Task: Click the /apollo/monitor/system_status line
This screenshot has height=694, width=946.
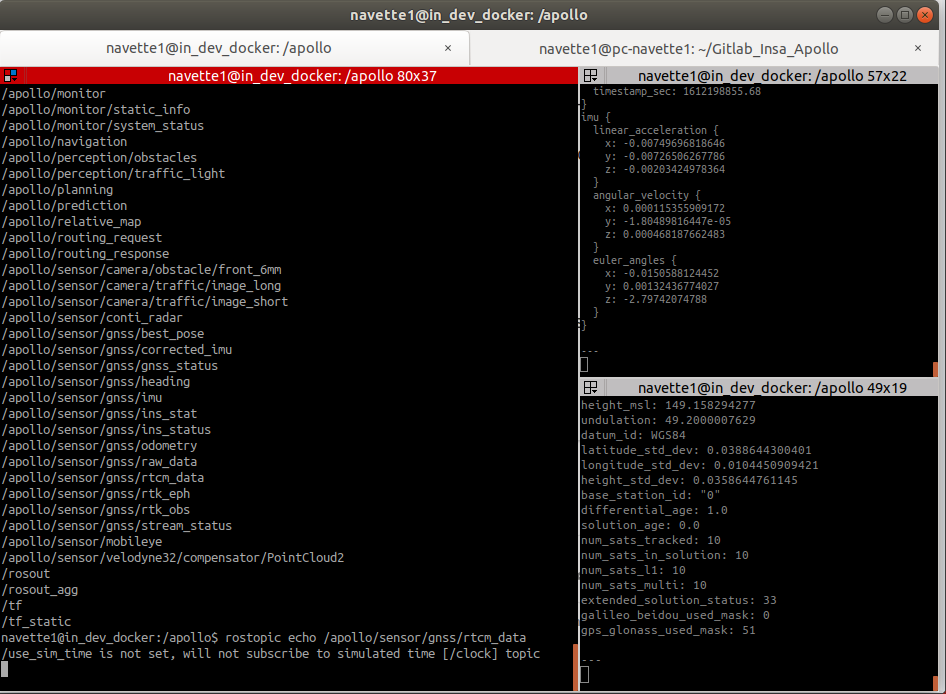Action: click(x=103, y=126)
